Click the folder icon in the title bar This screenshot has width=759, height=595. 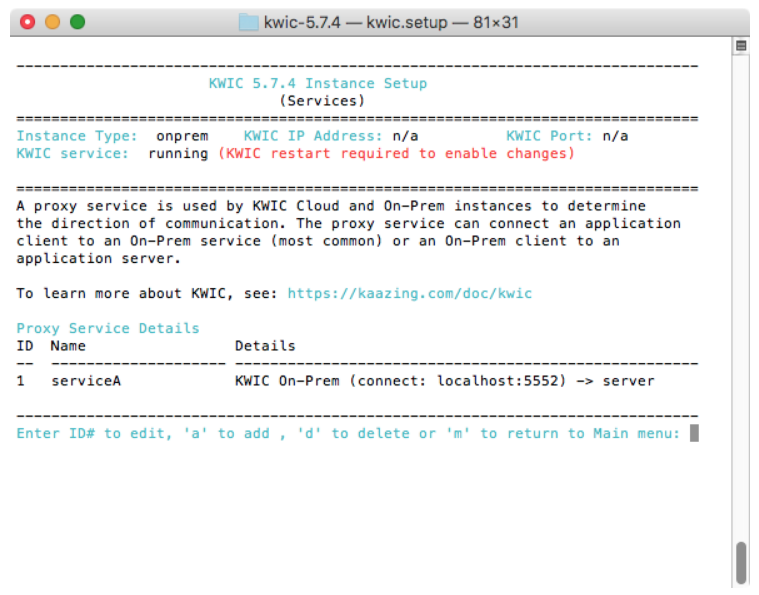(x=248, y=22)
